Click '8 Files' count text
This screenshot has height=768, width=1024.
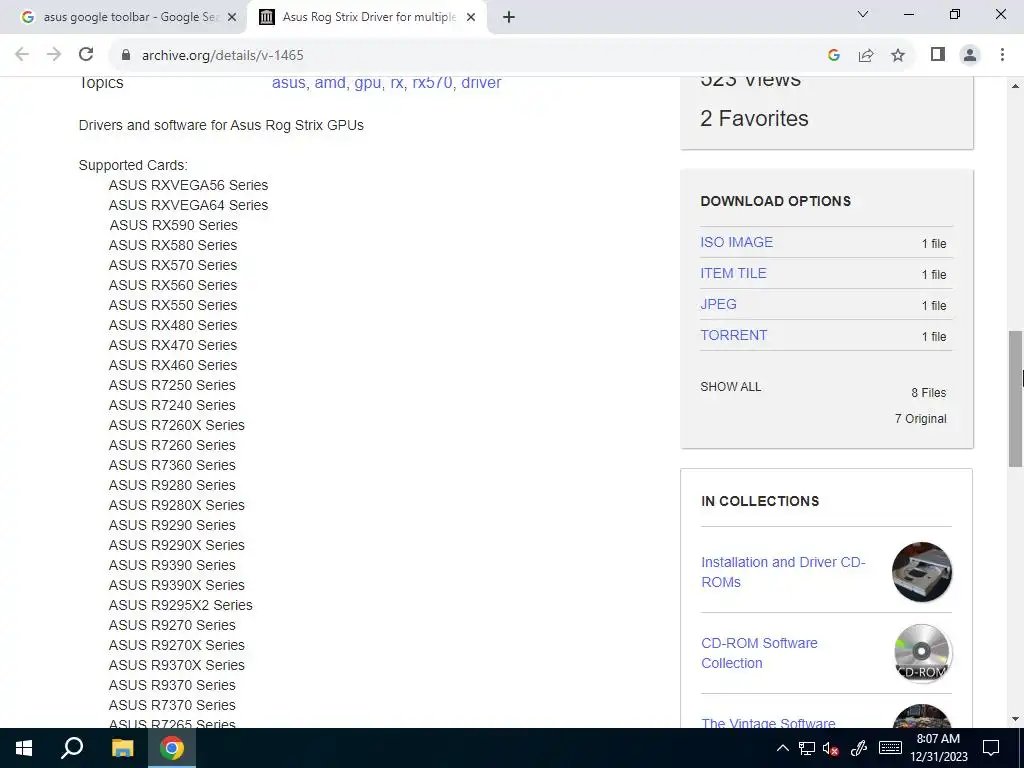(x=929, y=392)
